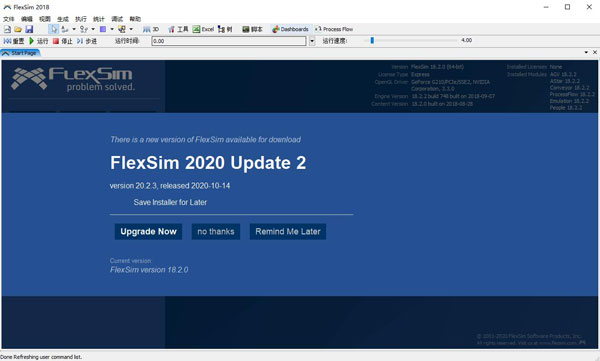600x361 pixels.
Task: Open the 工具 toolbox
Action: pos(178,29)
